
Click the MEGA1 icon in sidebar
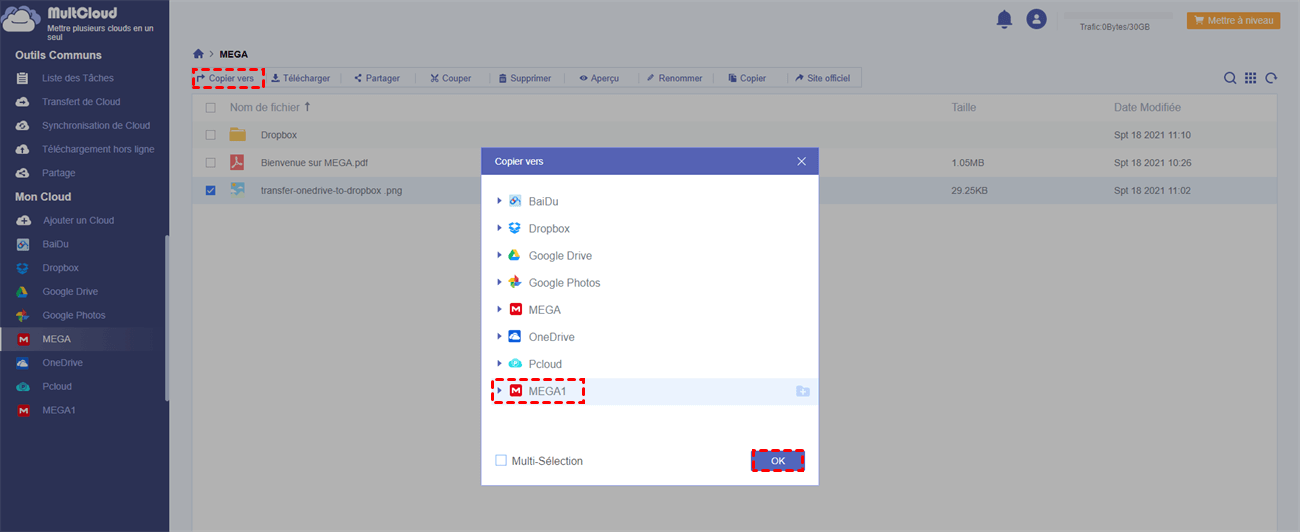23,410
